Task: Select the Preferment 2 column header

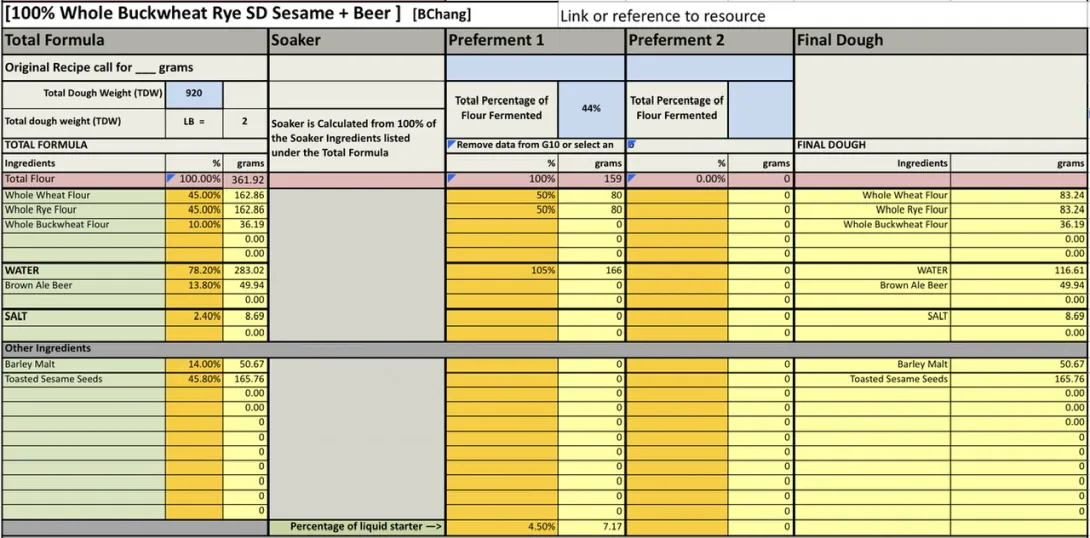Action: (709, 41)
